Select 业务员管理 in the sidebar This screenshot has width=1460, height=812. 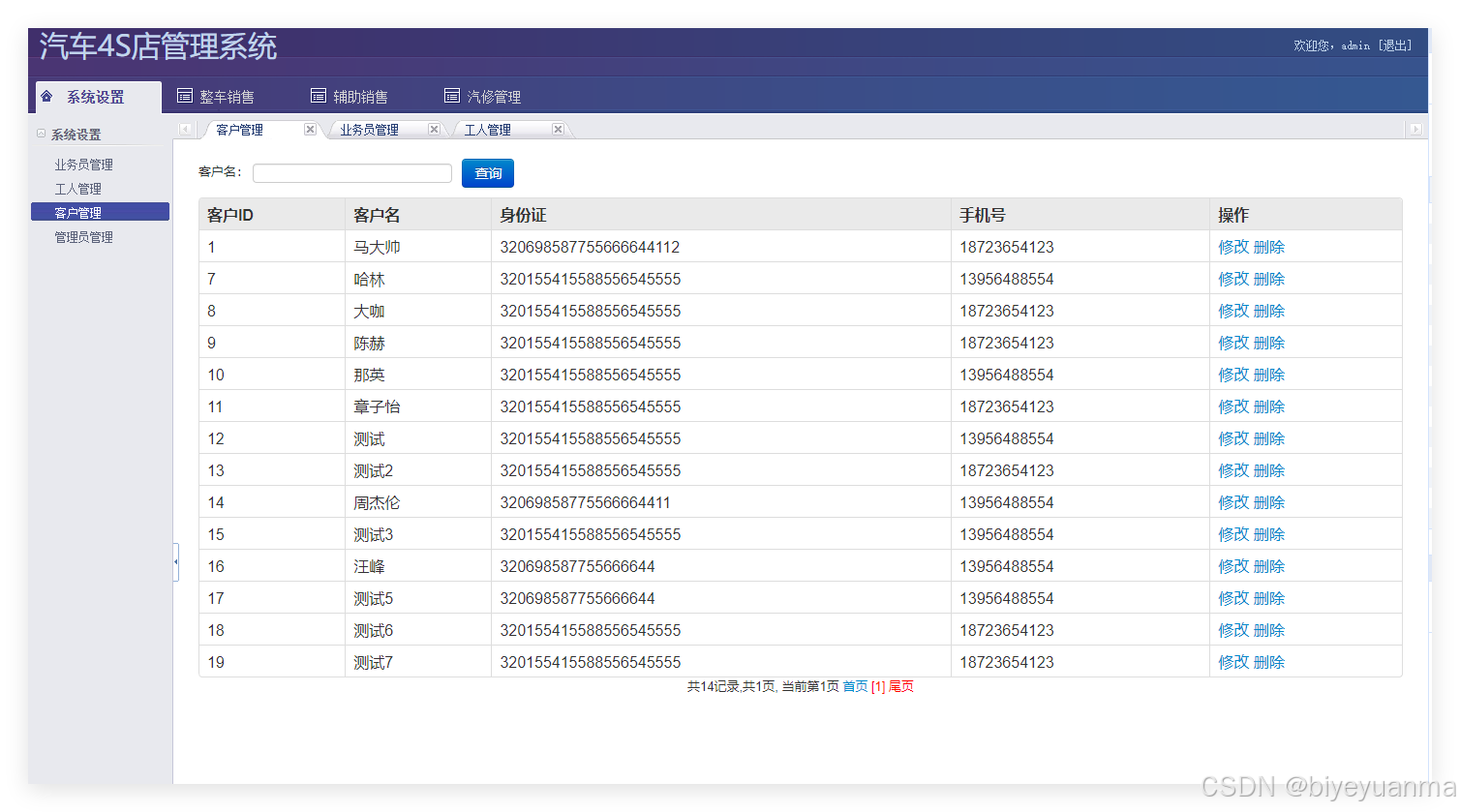click(83, 164)
